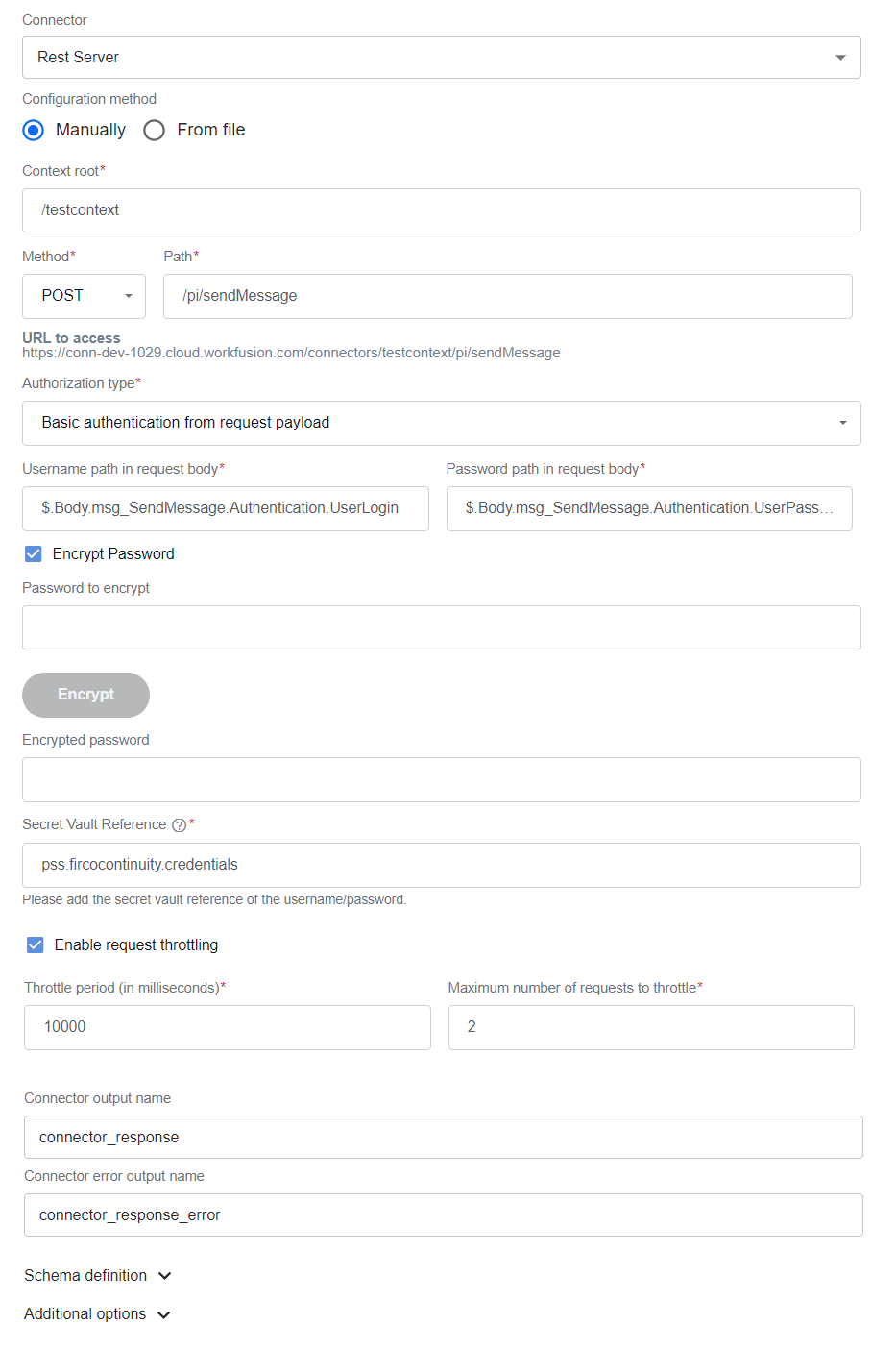Image resolution: width=896 pixels, height=1349 pixels.
Task: Click the Path field containing /pi/sendMessage
Action: tap(508, 296)
